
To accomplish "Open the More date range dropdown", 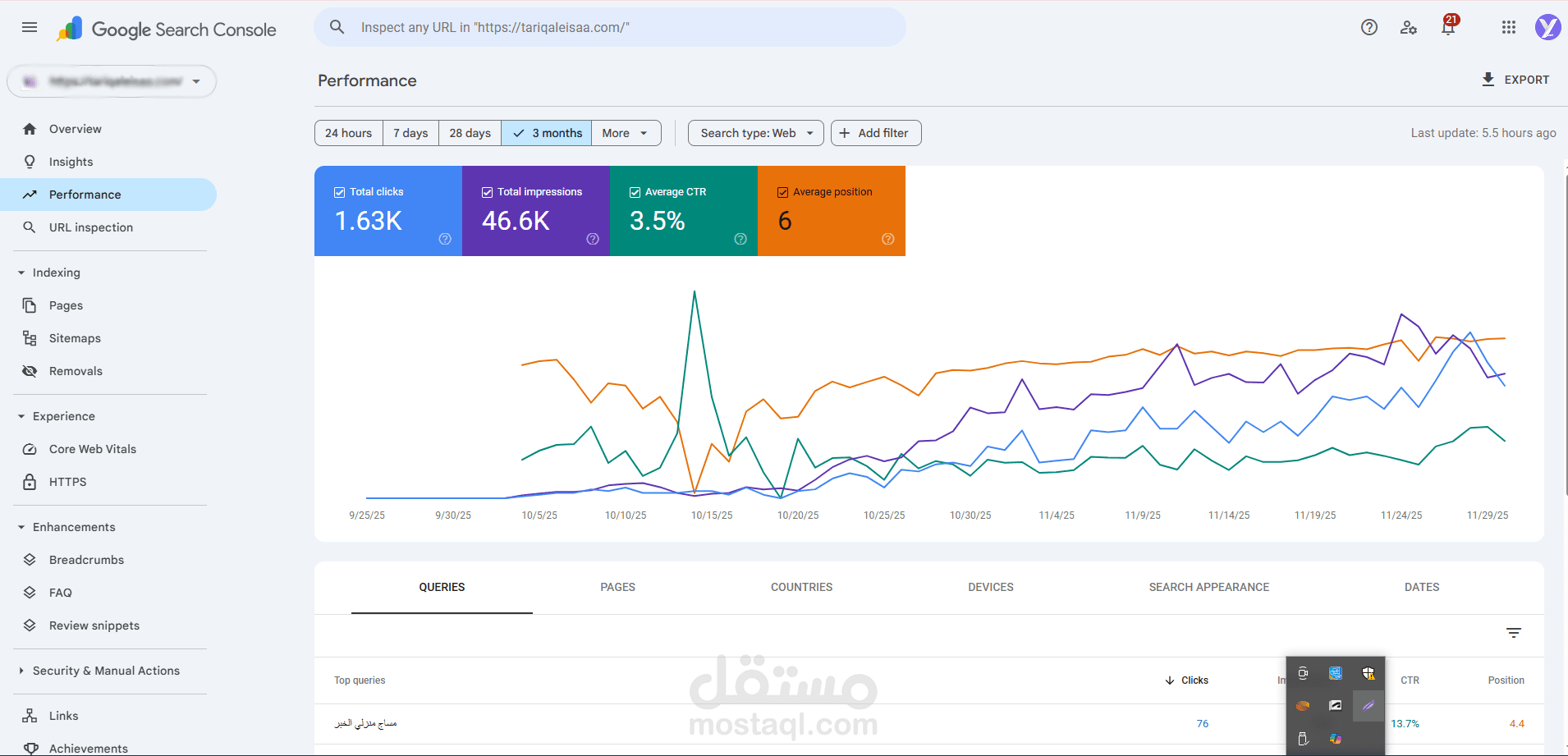I will coord(626,133).
